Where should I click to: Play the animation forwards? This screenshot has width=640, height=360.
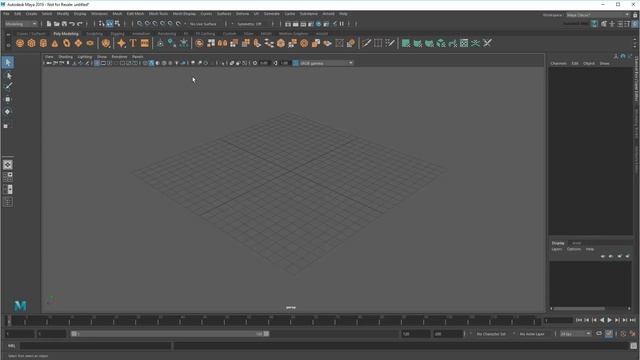pos(609,320)
